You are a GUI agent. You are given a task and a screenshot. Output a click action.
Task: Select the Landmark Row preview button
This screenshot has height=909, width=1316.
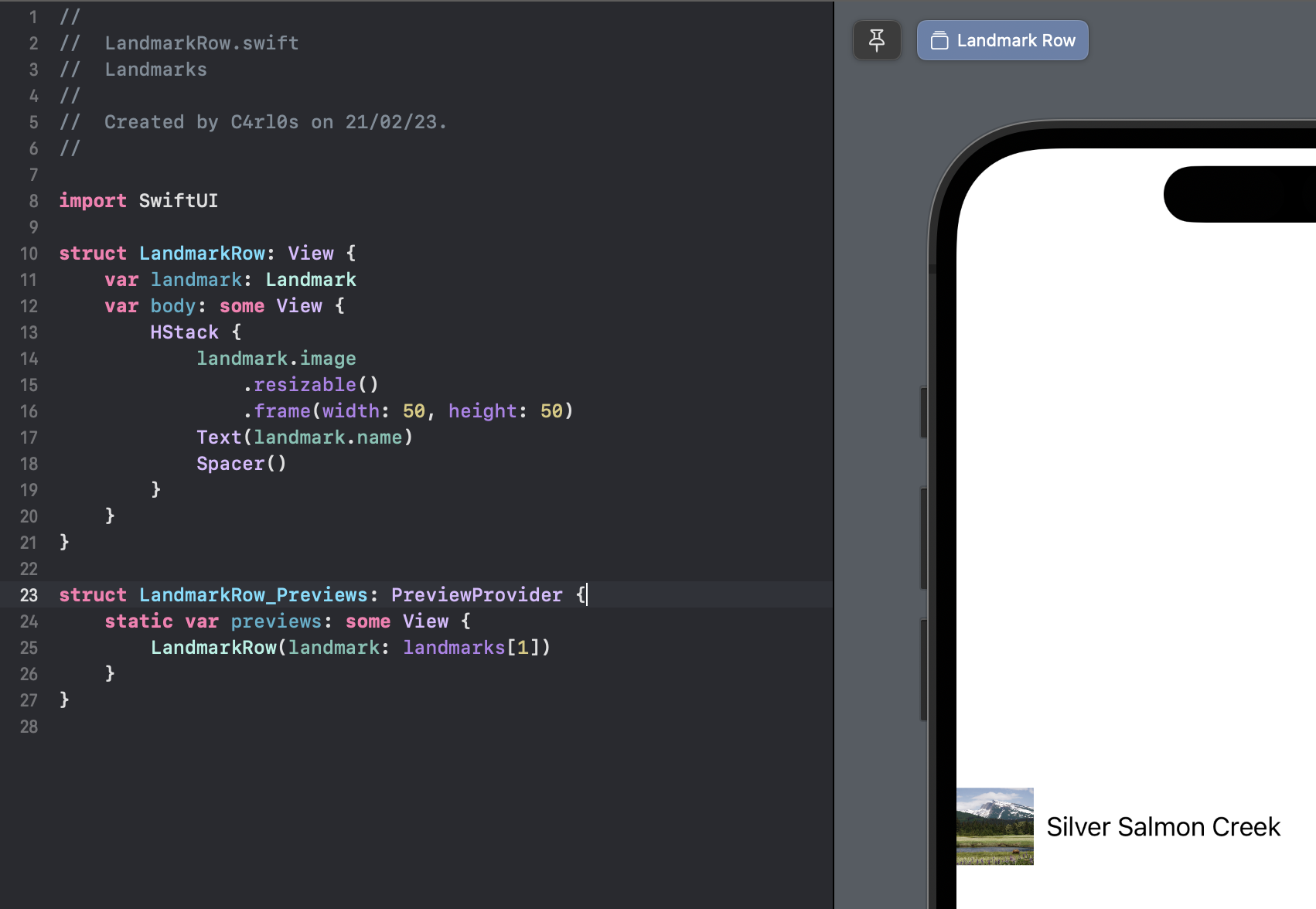1002,40
